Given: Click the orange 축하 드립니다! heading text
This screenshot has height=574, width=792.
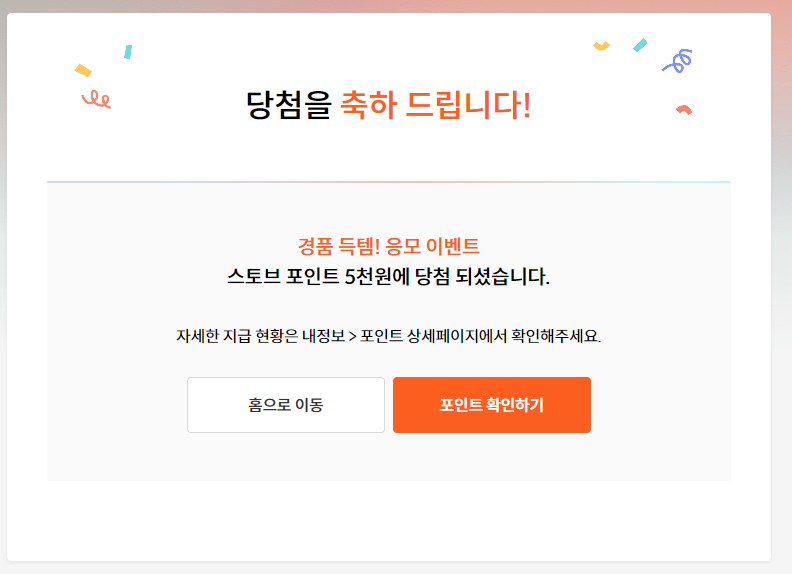Looking at the screenshot, I should click(436, 105).
